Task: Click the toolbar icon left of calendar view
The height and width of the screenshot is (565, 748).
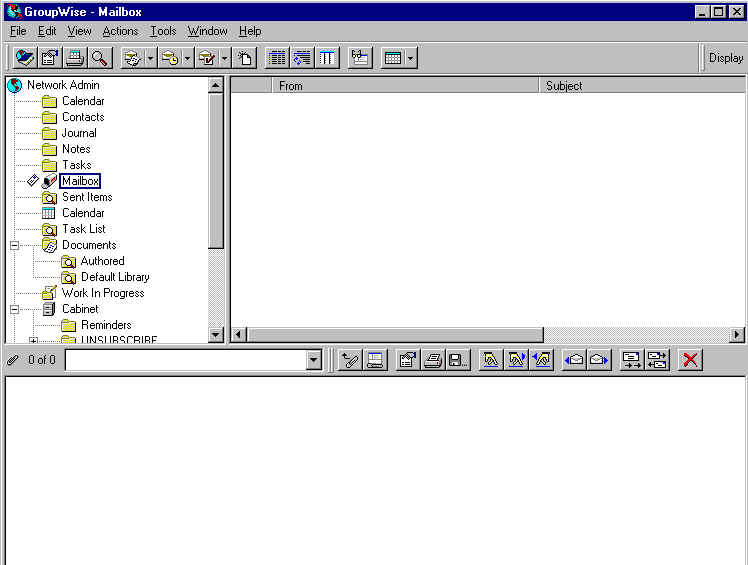Action: [360, 58]
